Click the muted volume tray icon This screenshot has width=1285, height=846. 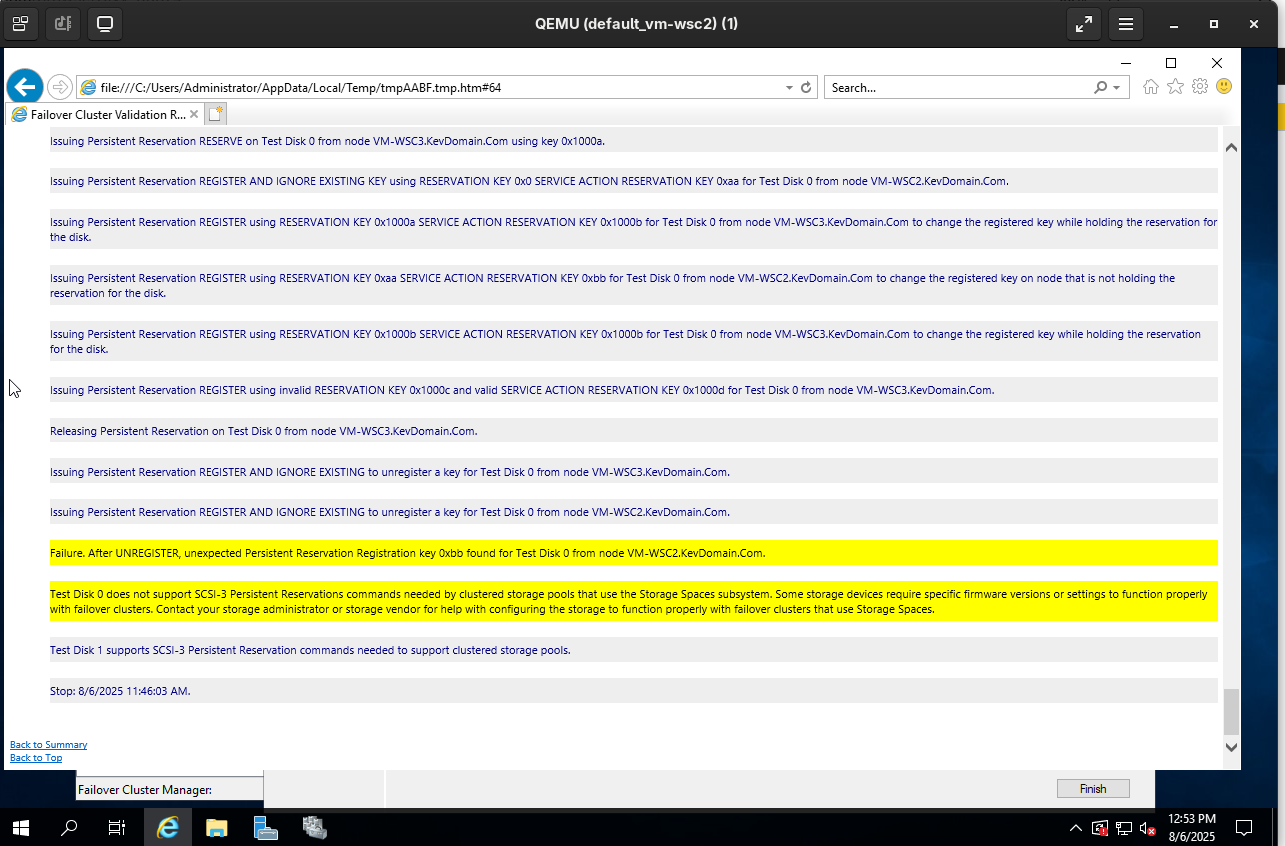(1149, 829)
